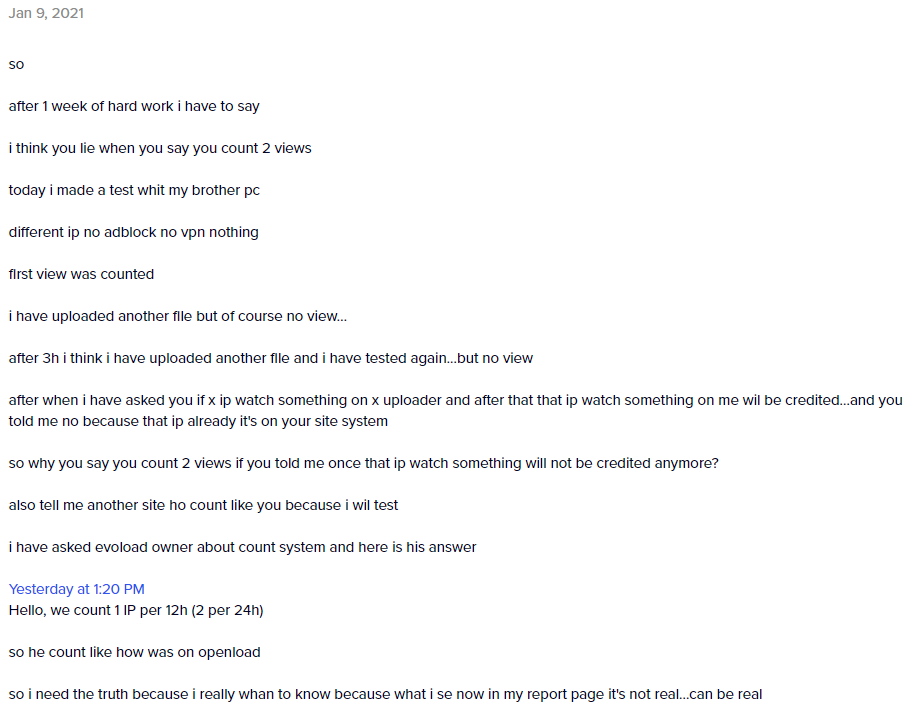Click the 'uploaded another file but of course' line
The width and height of the screenshot is (913, 718).
pyautogui.click(x=178, y=316)
